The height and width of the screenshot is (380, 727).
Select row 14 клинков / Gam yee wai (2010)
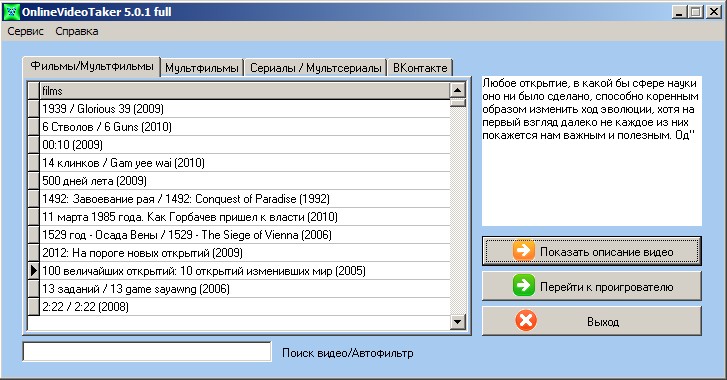coord(245,163)
